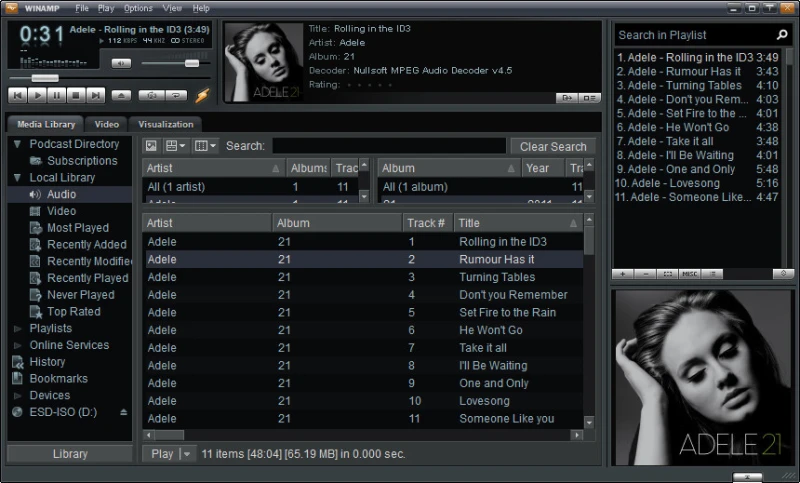Click the Search in Playlist field
The width and height of the screenshot is (800, 483).
click(x=694, y=35)
